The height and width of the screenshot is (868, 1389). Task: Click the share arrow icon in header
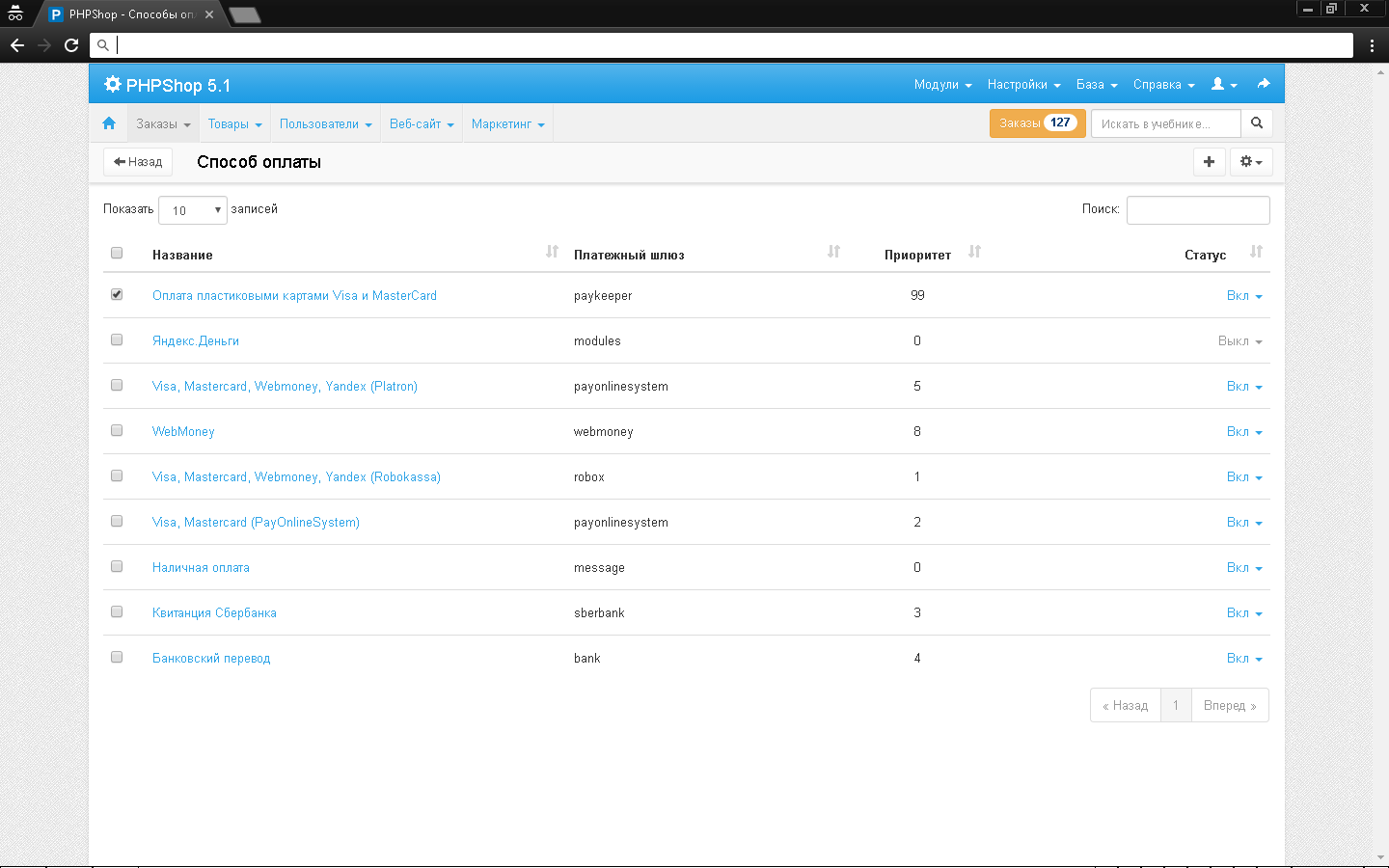tap(1264, 85)
